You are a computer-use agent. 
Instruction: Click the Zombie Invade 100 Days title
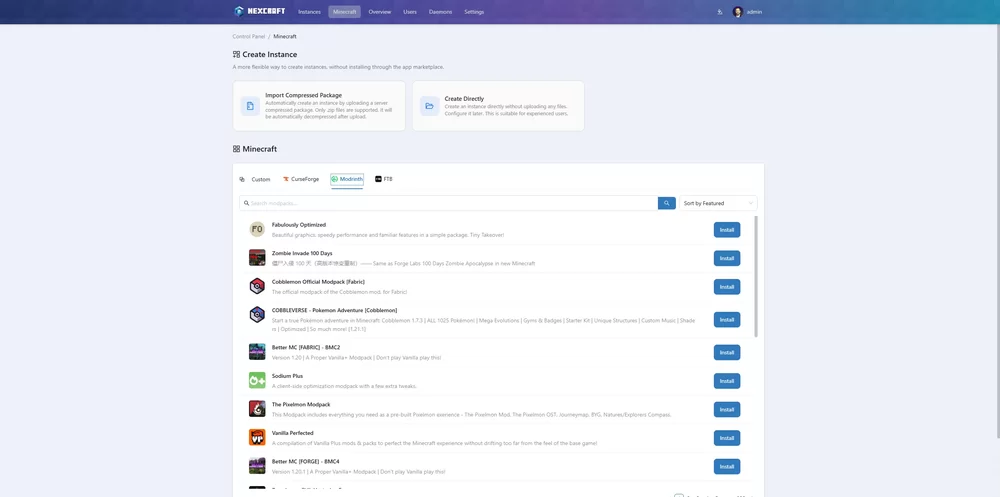tap(302, 253)
